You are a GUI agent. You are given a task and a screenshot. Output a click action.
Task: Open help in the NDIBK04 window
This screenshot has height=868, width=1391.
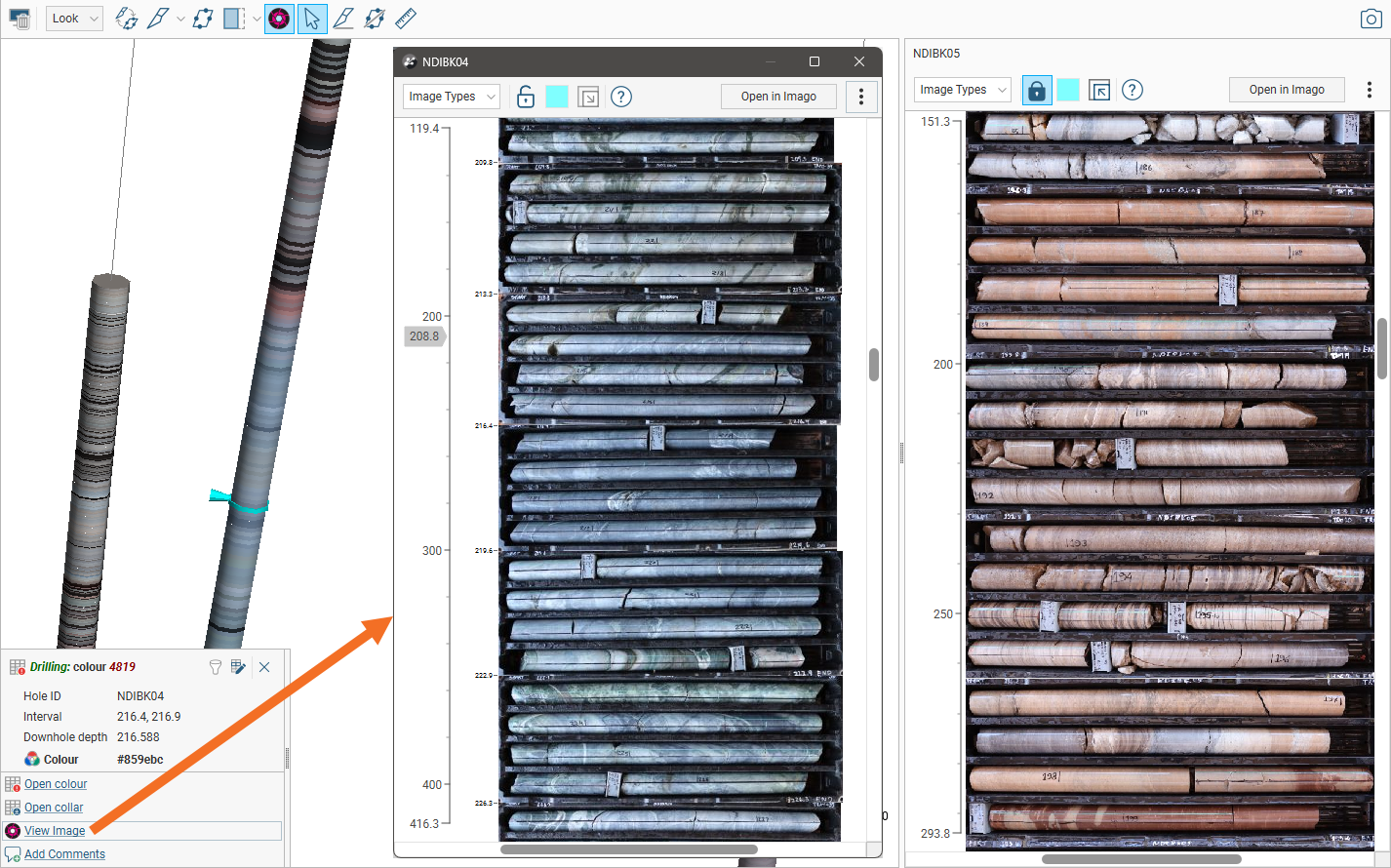click(x=621, y=97)
